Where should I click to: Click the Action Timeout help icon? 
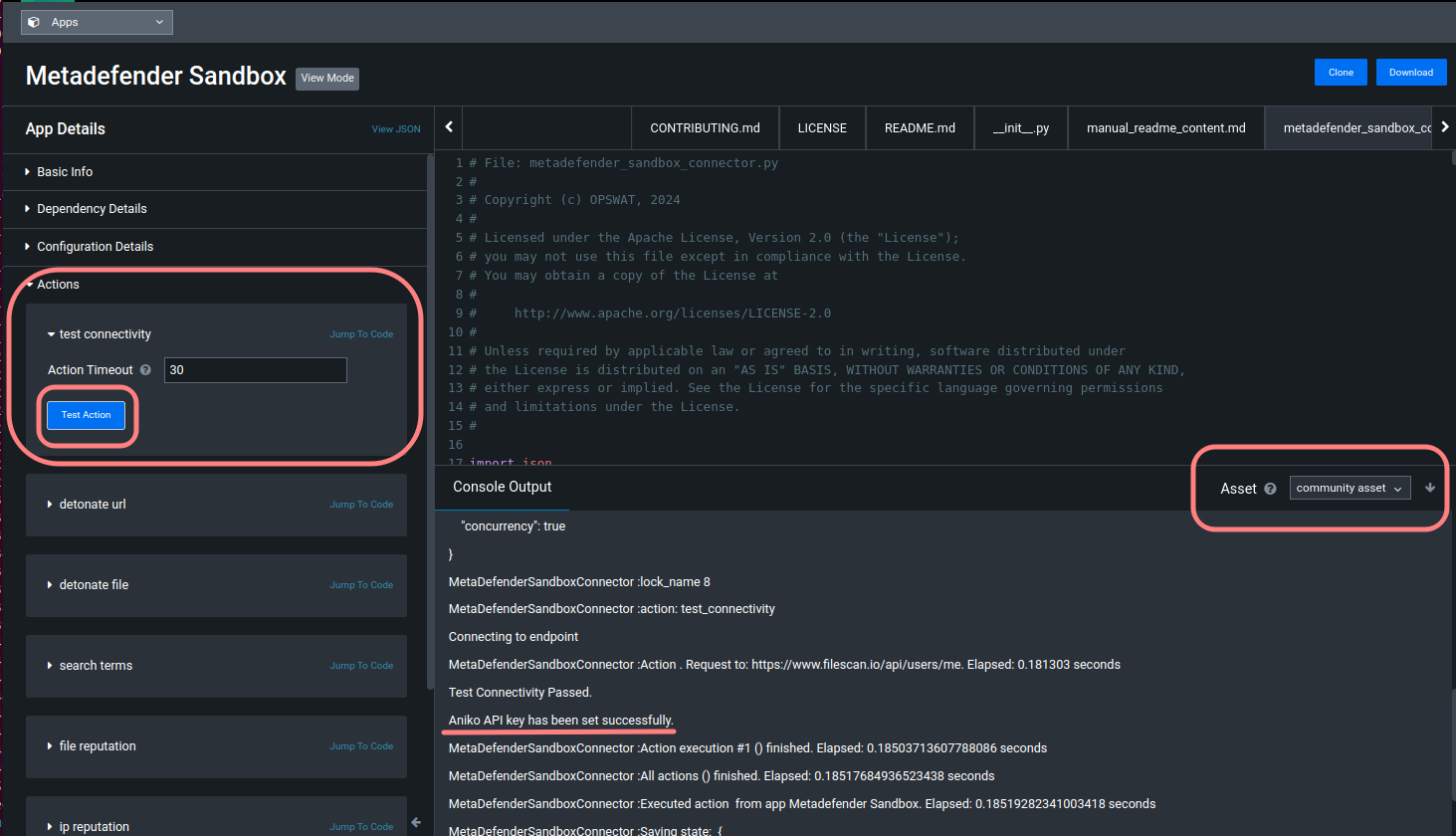click(x=145, y=370)
